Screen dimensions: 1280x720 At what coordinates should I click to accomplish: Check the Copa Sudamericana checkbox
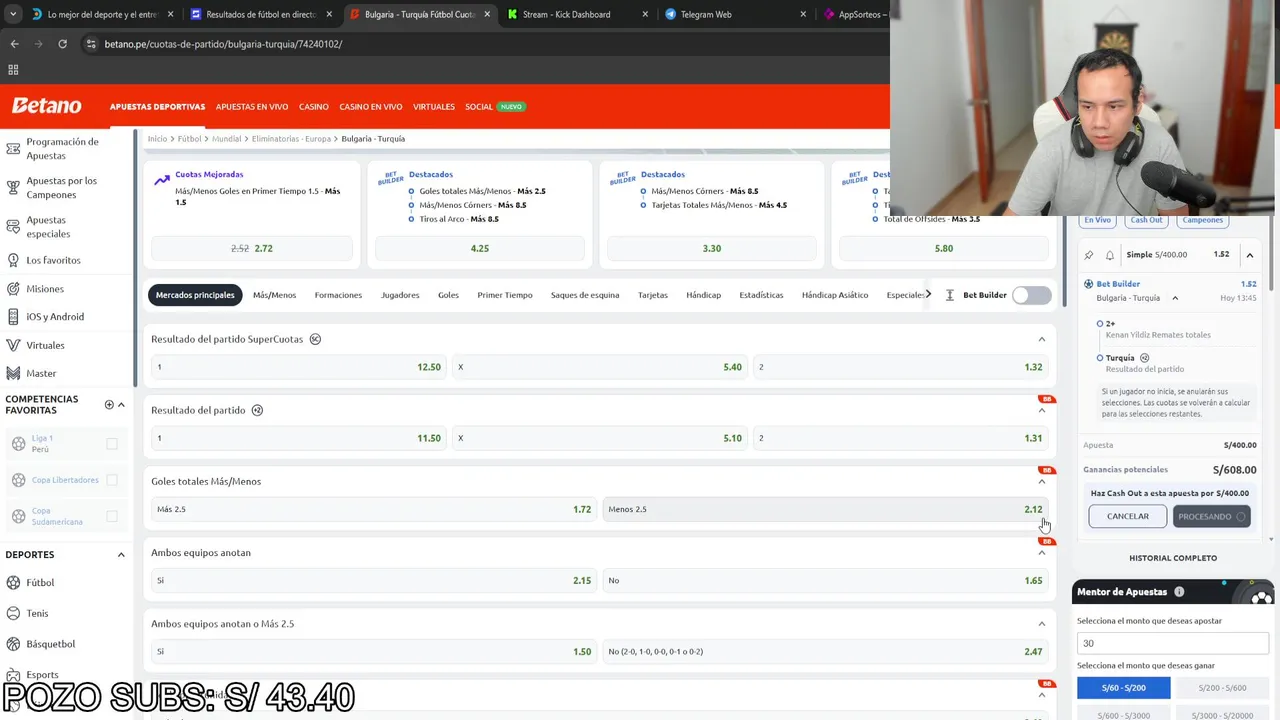pyautogui.click(x=112, y=516)
